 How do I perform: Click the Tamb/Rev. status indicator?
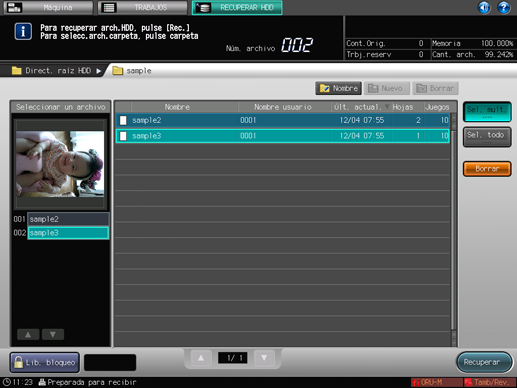pos(490,382)
